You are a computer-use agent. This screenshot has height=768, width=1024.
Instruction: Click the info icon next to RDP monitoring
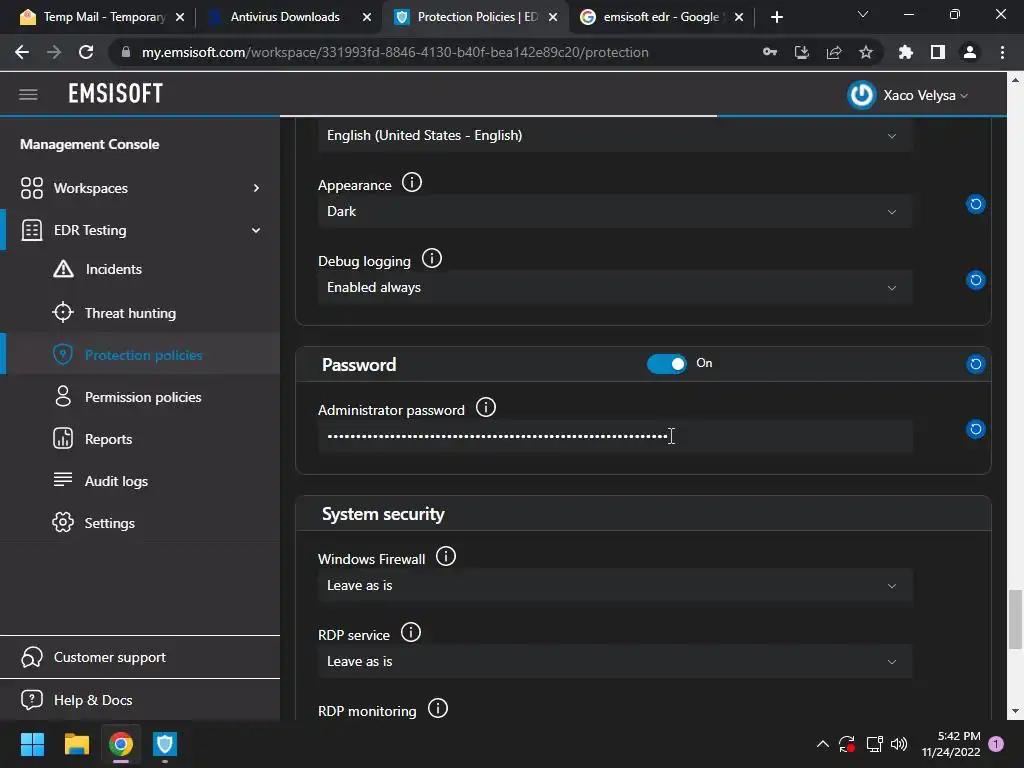(x=438, y=709)
